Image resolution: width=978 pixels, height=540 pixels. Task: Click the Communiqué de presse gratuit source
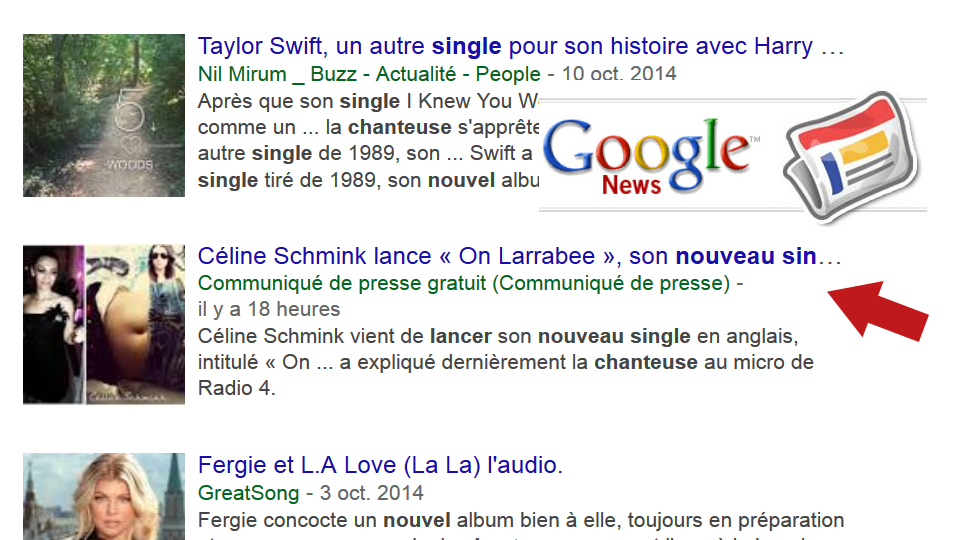[x=464, y=283]
